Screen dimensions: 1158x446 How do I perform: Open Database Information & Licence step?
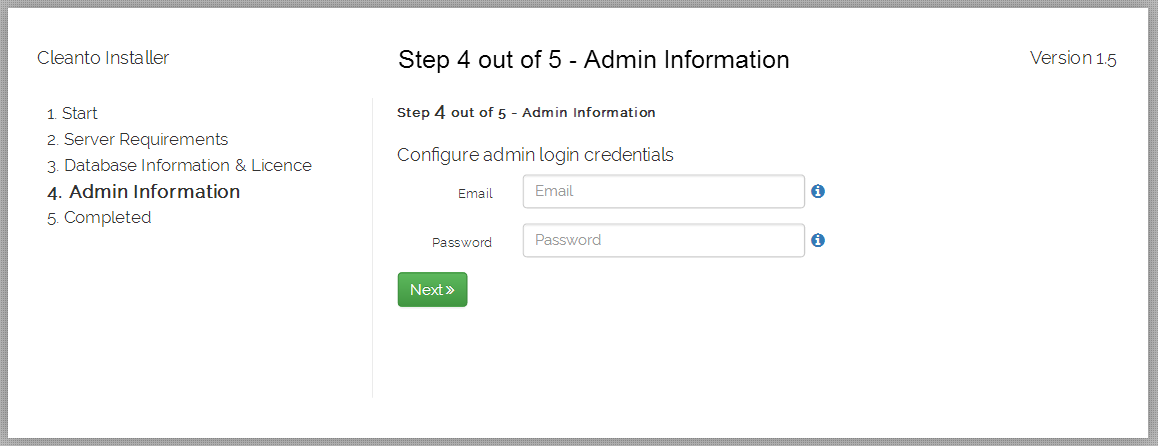tap(179, 165)
